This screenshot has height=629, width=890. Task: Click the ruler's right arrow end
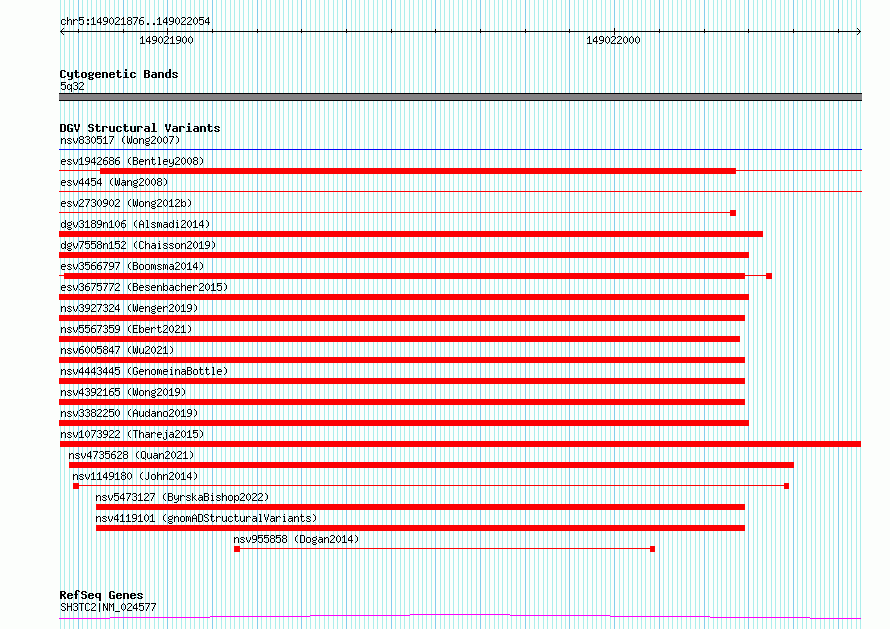858,31
